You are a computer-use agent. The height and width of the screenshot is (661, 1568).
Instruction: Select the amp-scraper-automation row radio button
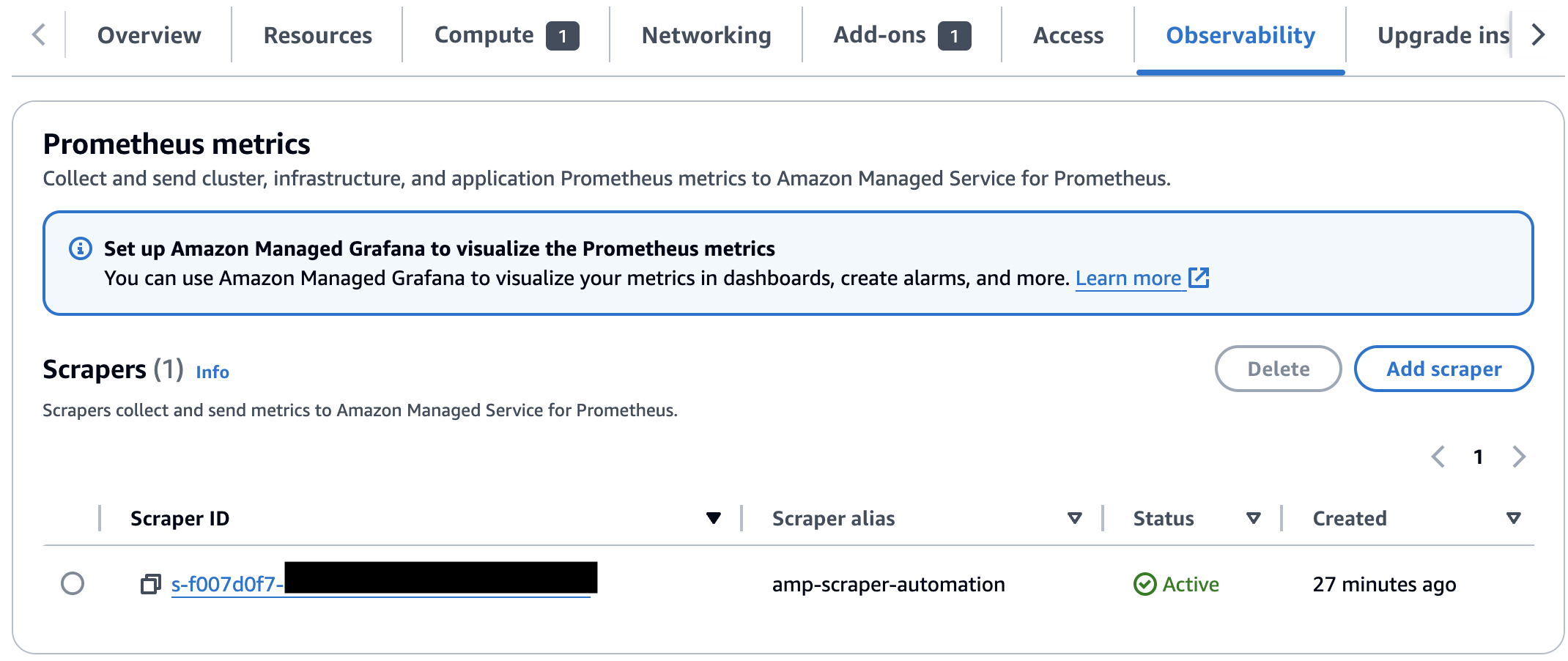click(x=74, y=584)
